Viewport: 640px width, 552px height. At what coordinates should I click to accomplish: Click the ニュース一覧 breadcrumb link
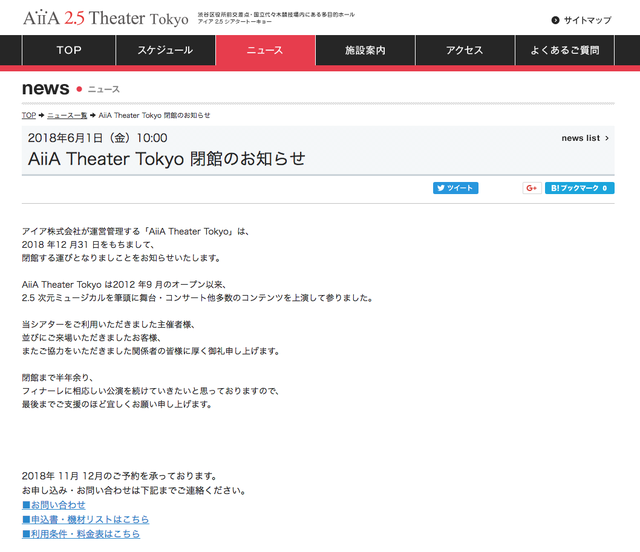pos(67,115)
